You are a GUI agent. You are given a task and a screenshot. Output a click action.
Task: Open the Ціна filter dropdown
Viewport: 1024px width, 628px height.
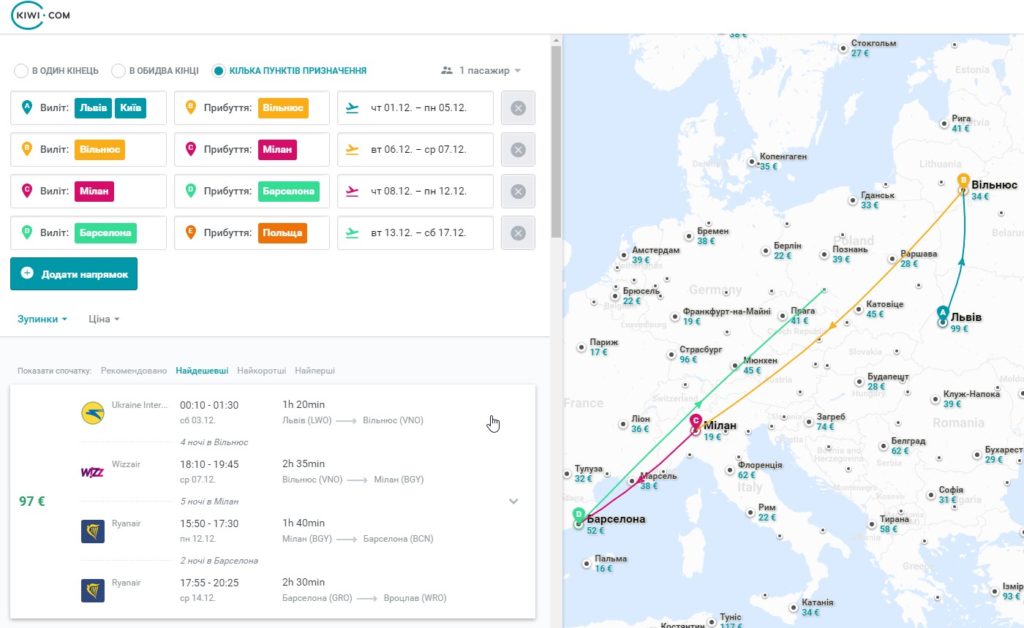click(104, 319)
